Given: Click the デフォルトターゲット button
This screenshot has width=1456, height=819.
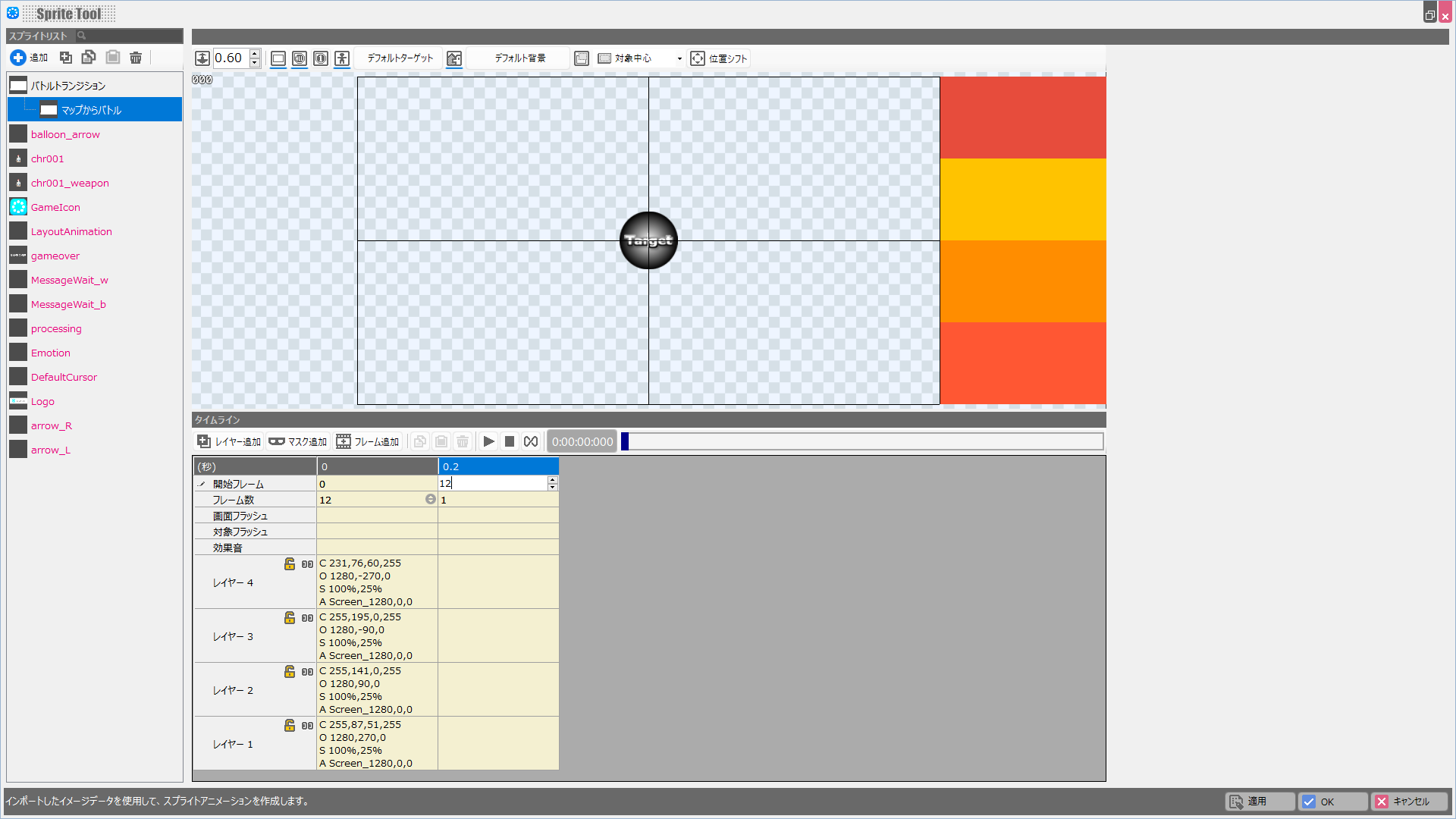Looking at the screenshot, I should pyautogui.click(x=400, y=58).
